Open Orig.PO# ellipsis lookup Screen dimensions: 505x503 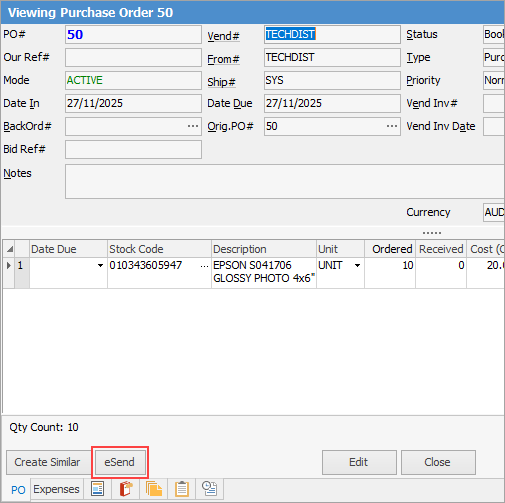tap(392, 126)
